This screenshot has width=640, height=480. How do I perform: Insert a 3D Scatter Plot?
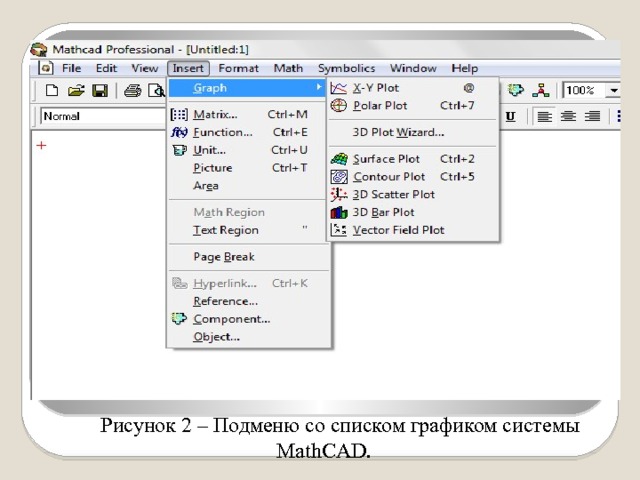click(x=413, y=194)
